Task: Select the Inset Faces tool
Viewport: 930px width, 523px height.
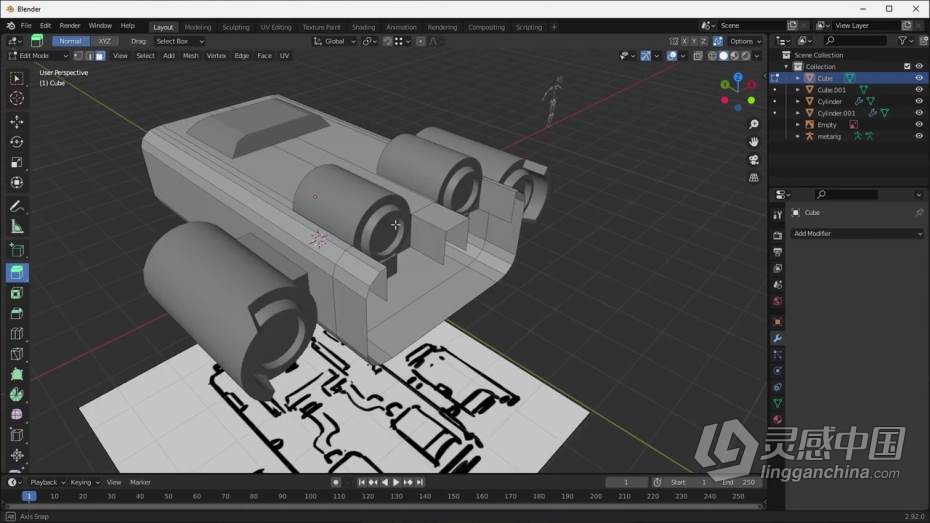Action: 17,293
